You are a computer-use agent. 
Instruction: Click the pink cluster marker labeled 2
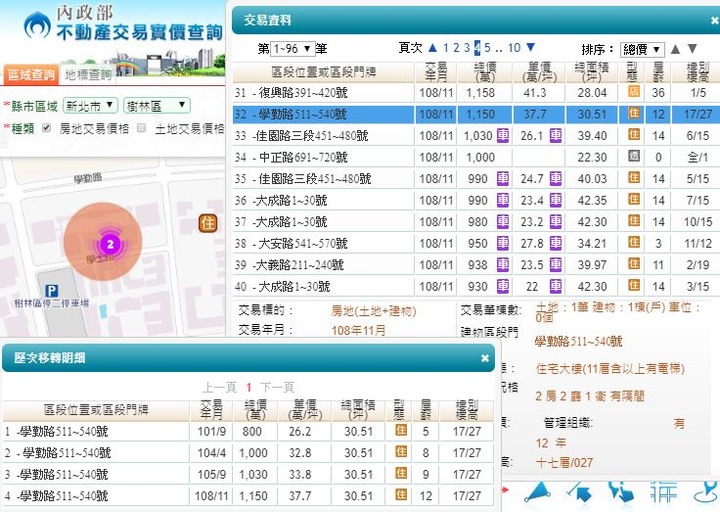pos(110,244)
